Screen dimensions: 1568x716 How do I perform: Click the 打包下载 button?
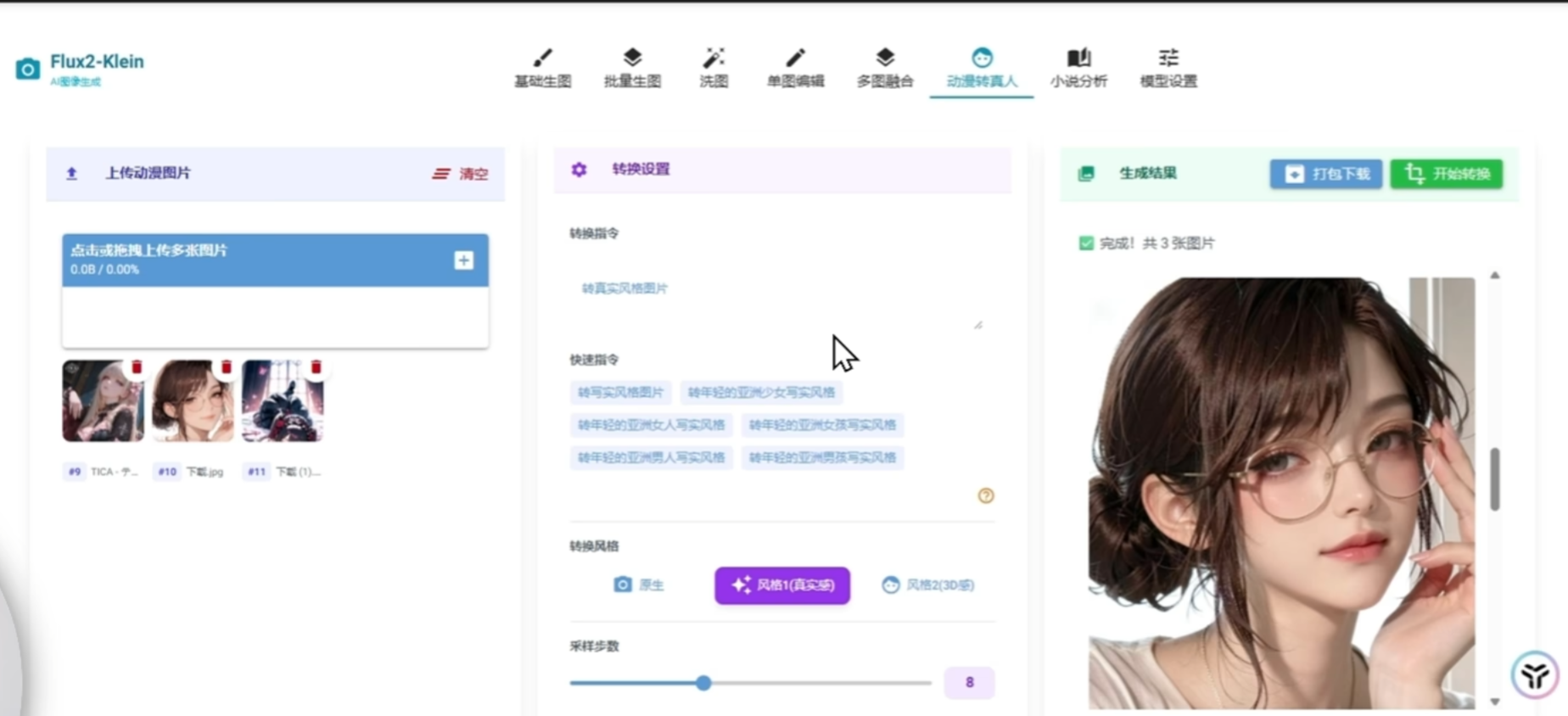coord(1326,174)
